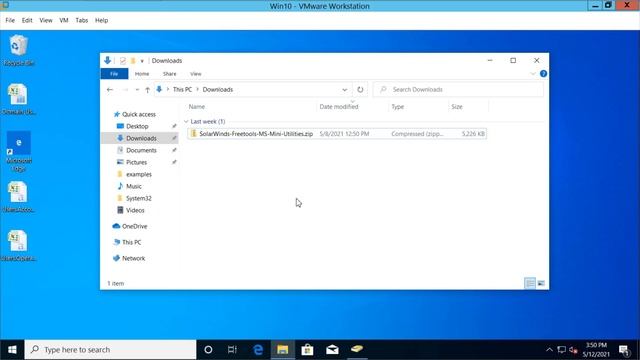
Task: Click the chevron after This PC in path
Action: point(197,89)
